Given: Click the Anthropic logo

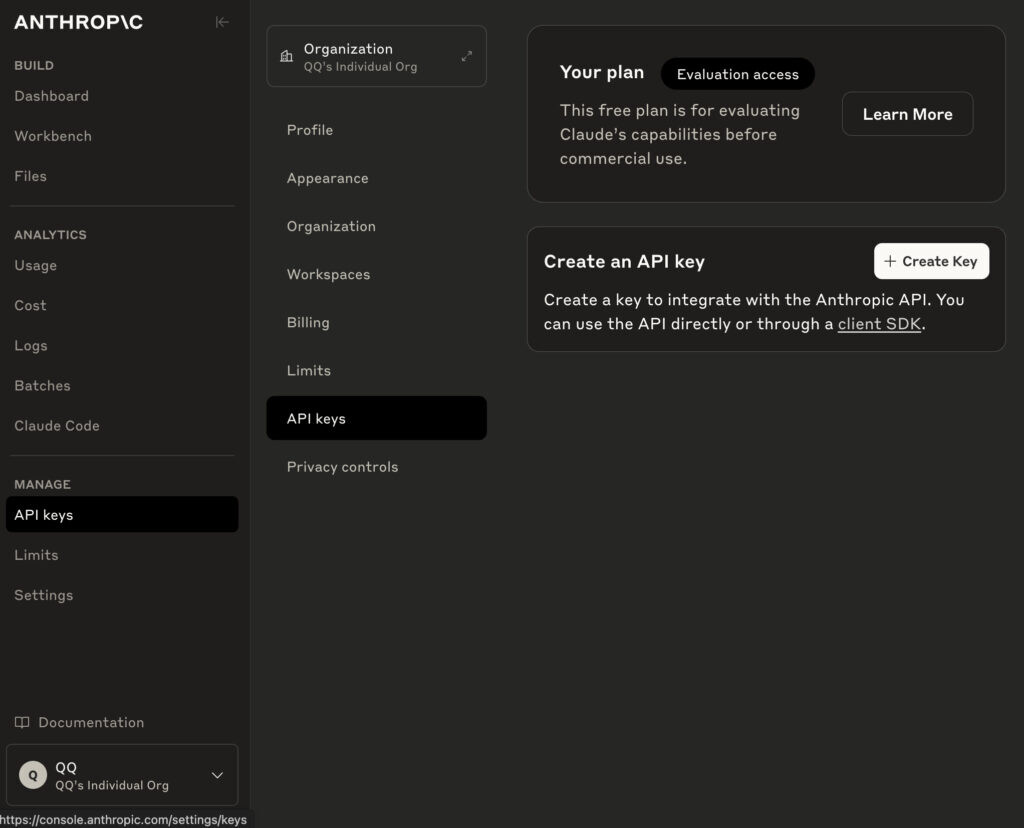Looking at the screenshot, I should coord(78,22).
